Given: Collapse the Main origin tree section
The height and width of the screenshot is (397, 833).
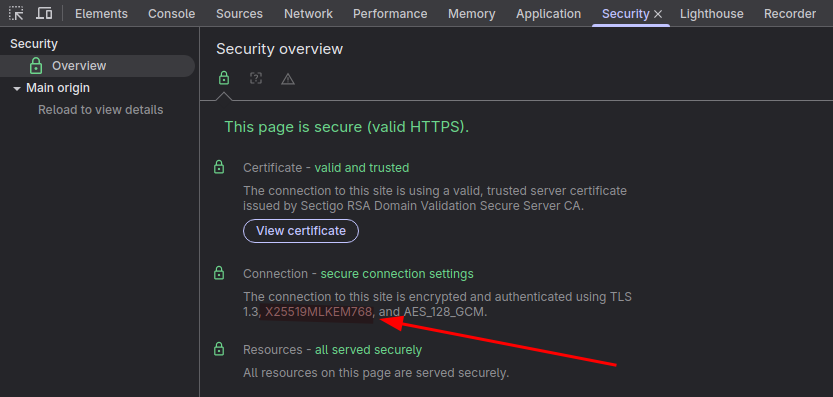Looking at the screenshot, I should pos(17,88).
